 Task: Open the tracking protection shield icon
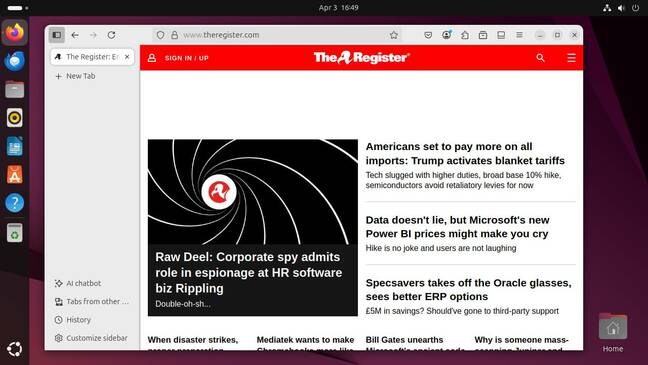coord(160,35)
